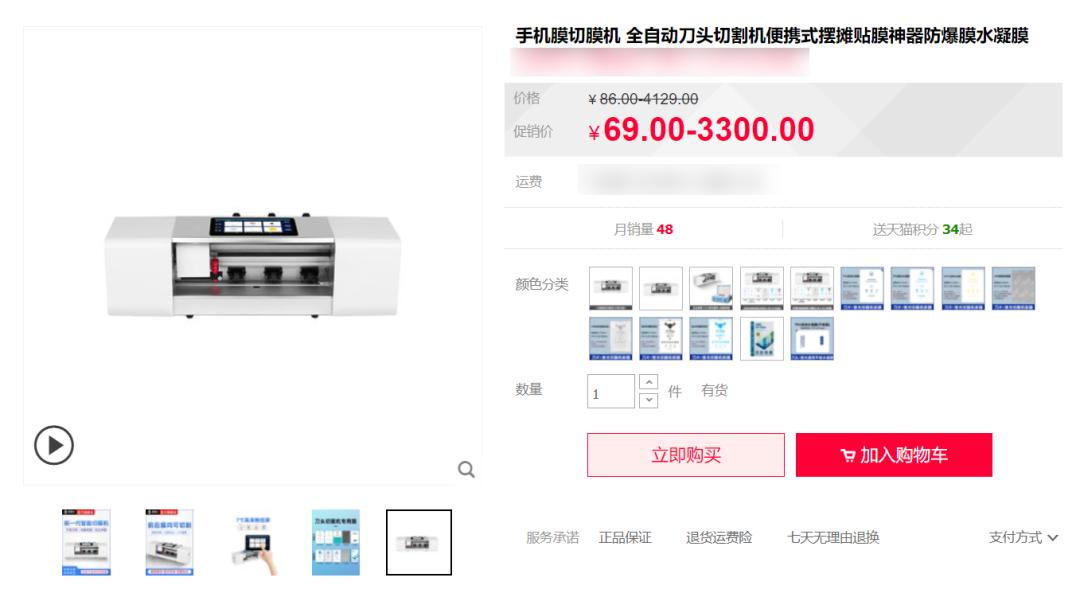Click the magnifier zoom icon on product image

[466, 470]
